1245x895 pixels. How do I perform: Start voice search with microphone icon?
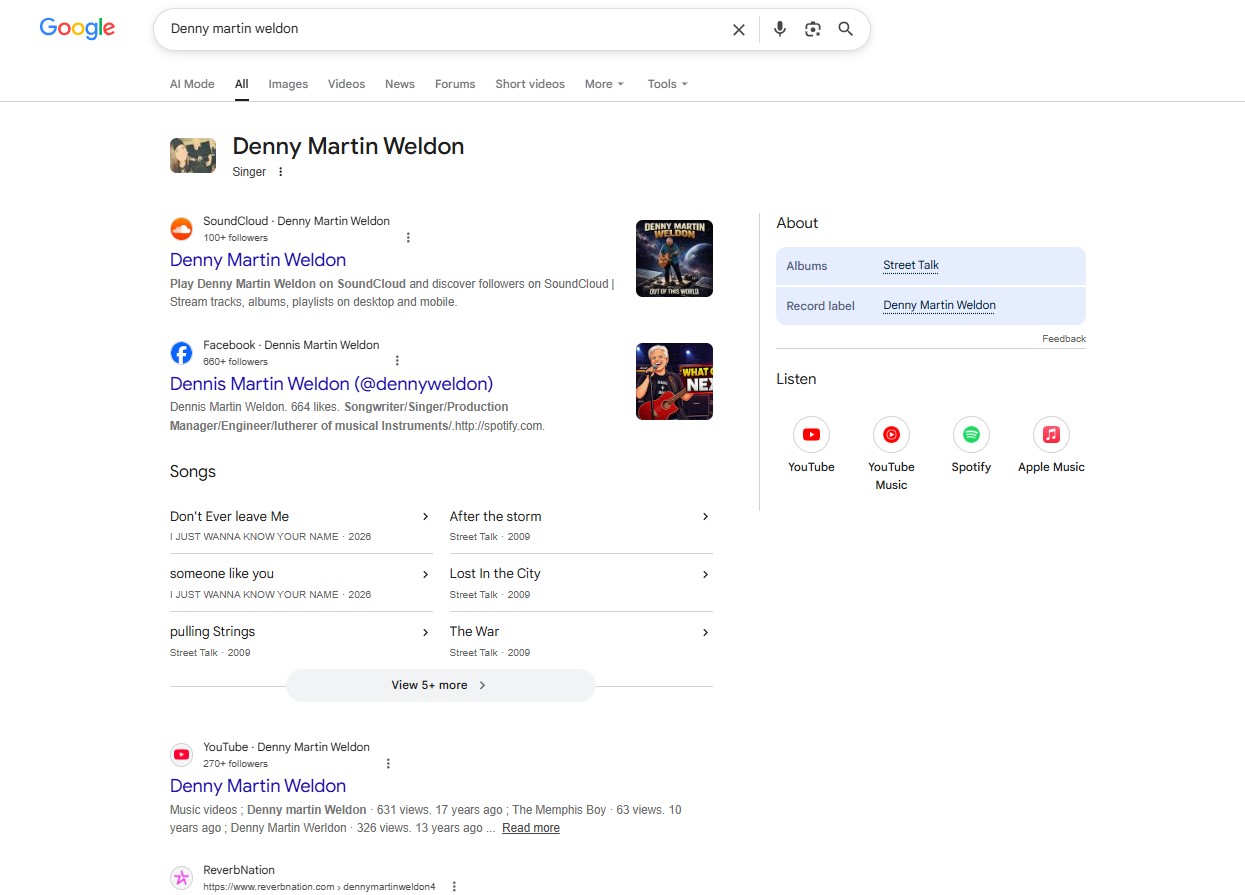click(780, 29)
